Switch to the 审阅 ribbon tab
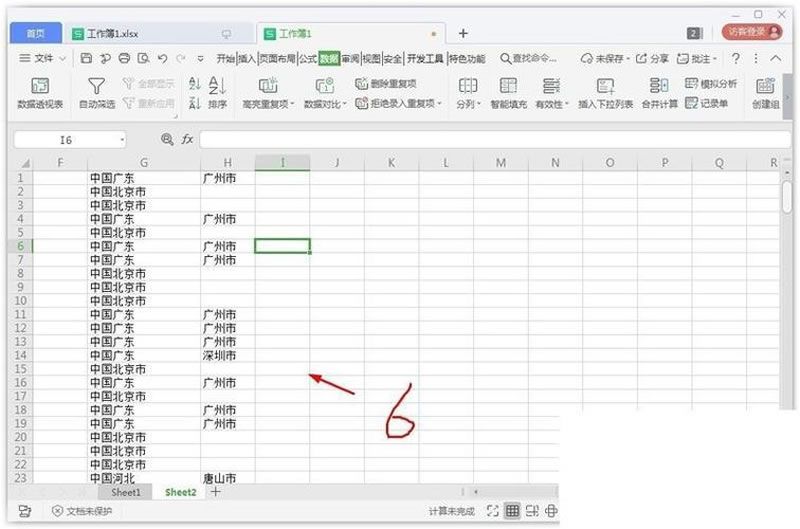 click(x=351, y=59)
